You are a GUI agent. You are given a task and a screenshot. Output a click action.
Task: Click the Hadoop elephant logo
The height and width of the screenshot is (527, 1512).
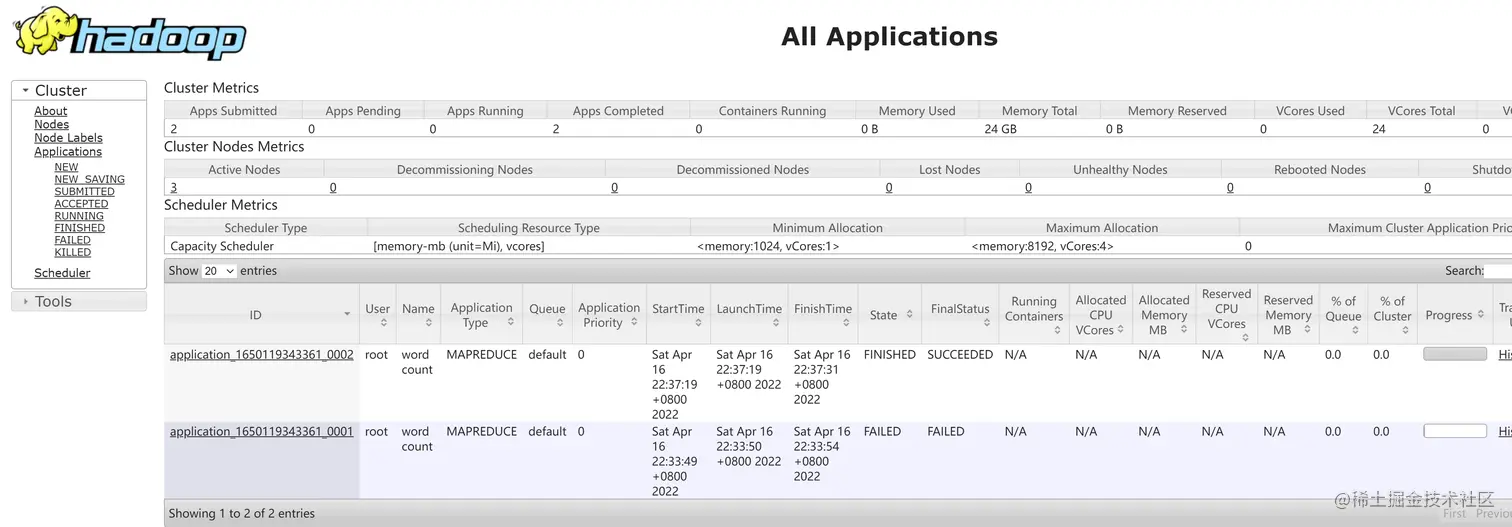[x=128, y=33]
